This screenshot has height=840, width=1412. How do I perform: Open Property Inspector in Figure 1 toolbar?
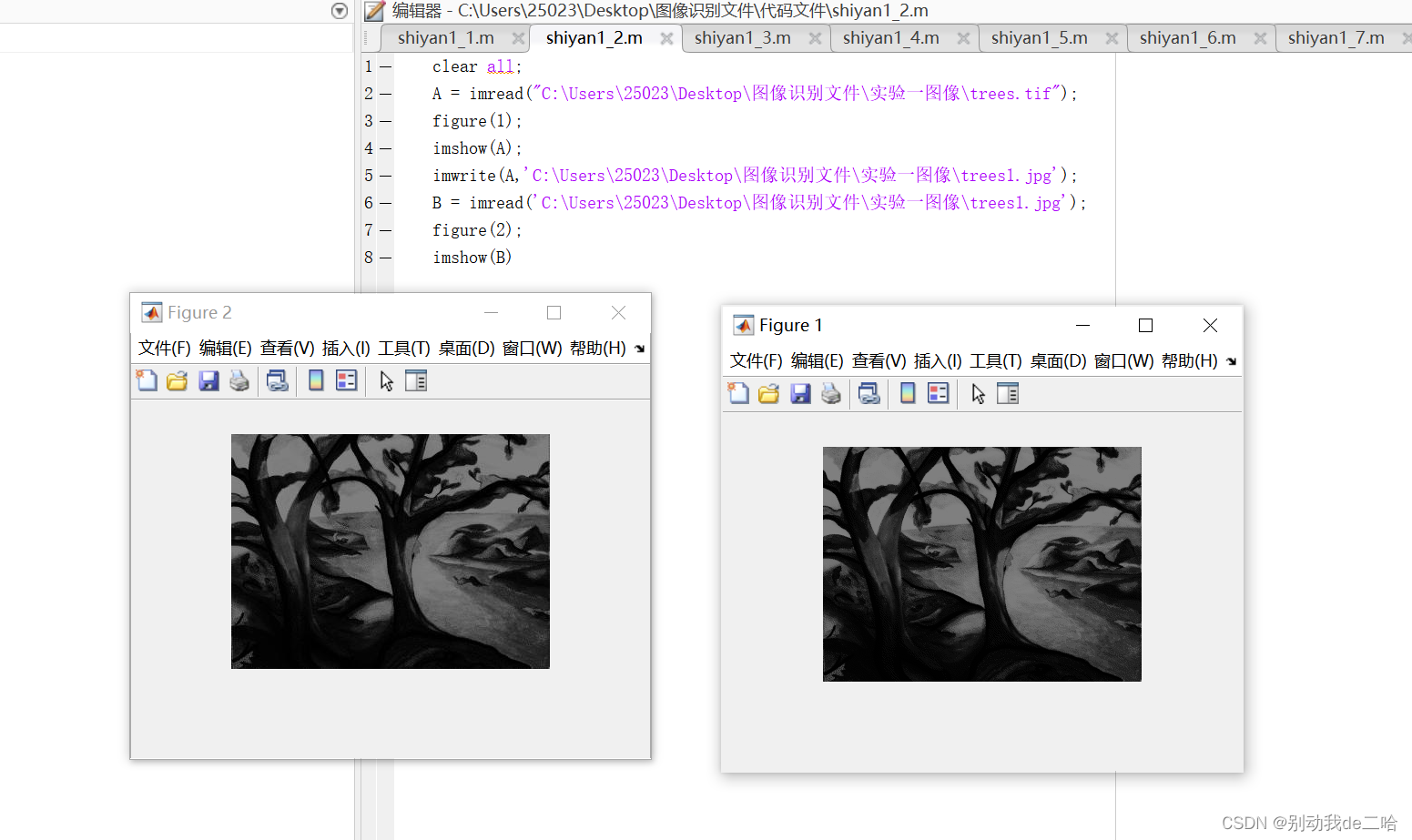[x=1008, y=393]
